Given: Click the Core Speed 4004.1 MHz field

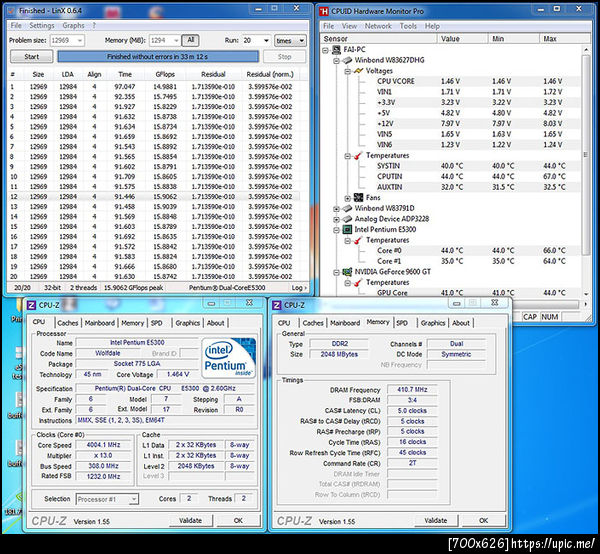Looking at the screenshot, I should 103,445.
